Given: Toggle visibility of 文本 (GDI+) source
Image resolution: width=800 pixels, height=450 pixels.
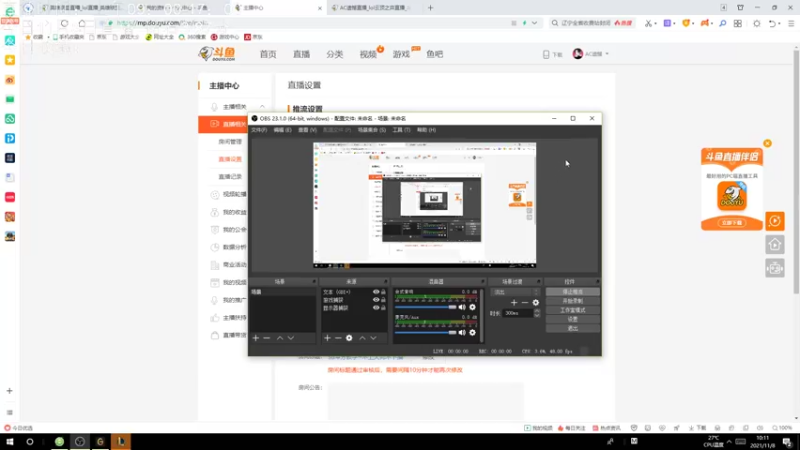Looking at the screenshot, I should point(376,292).
